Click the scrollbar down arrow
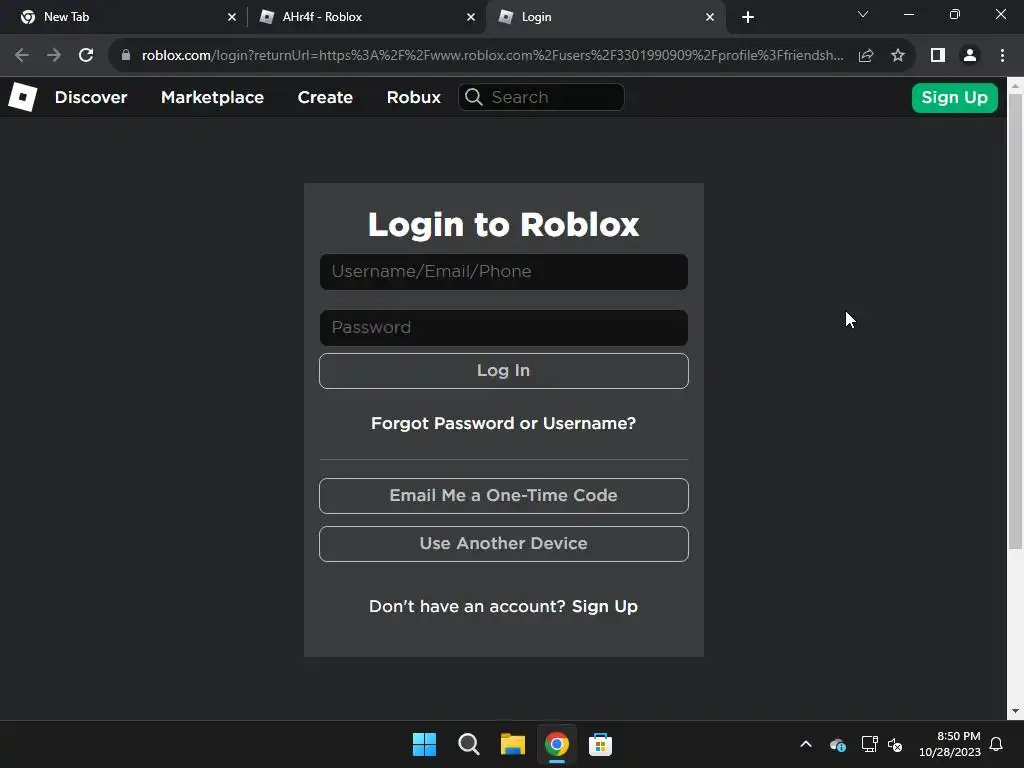The height and width of the screenshot is (768, 1024). [x=1015, y=711]
